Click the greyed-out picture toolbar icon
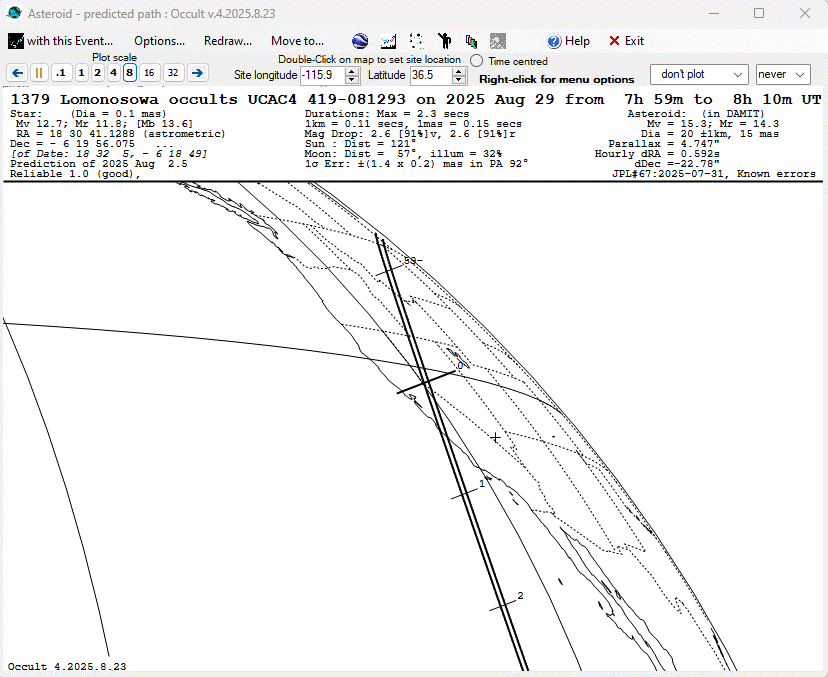Screen dimensions: 828x677 coord(497,41)
